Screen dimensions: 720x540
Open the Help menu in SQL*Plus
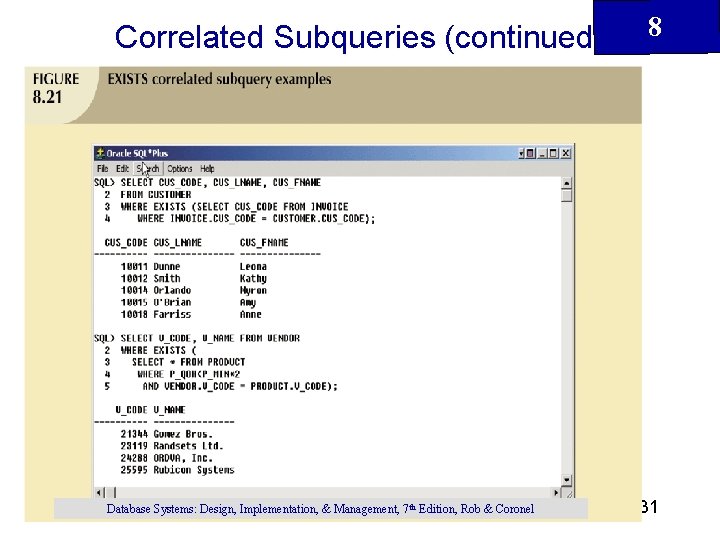tap(207, 169)
